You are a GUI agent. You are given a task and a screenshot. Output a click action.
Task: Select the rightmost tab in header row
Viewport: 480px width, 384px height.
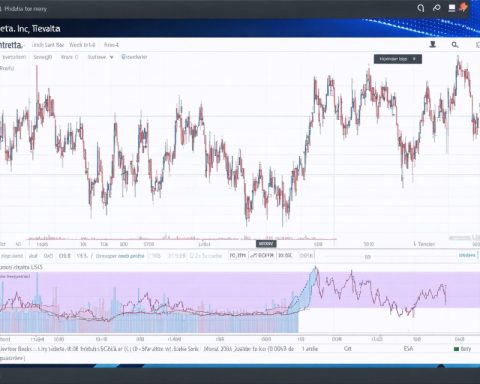(x=111, y=45)
